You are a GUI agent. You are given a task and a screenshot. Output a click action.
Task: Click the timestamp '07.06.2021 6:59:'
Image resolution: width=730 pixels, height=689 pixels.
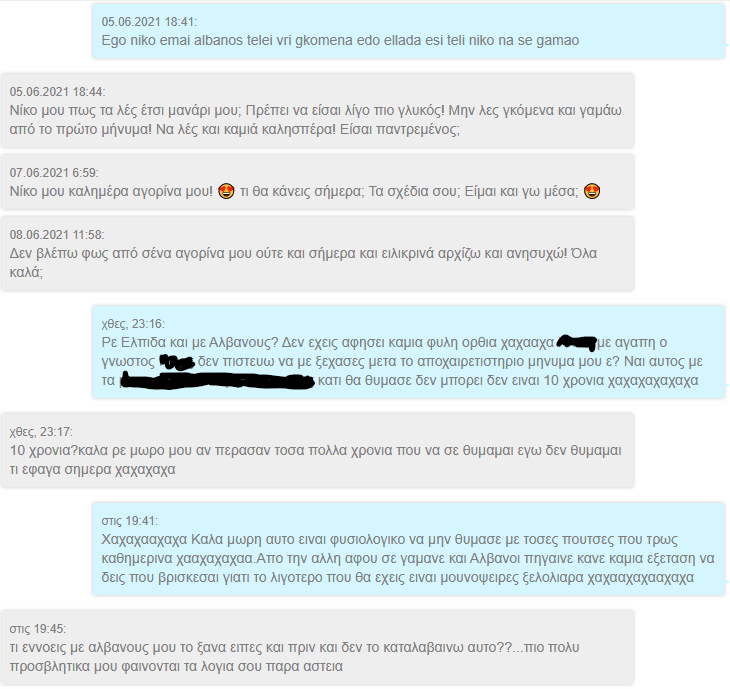pos(54,173)
